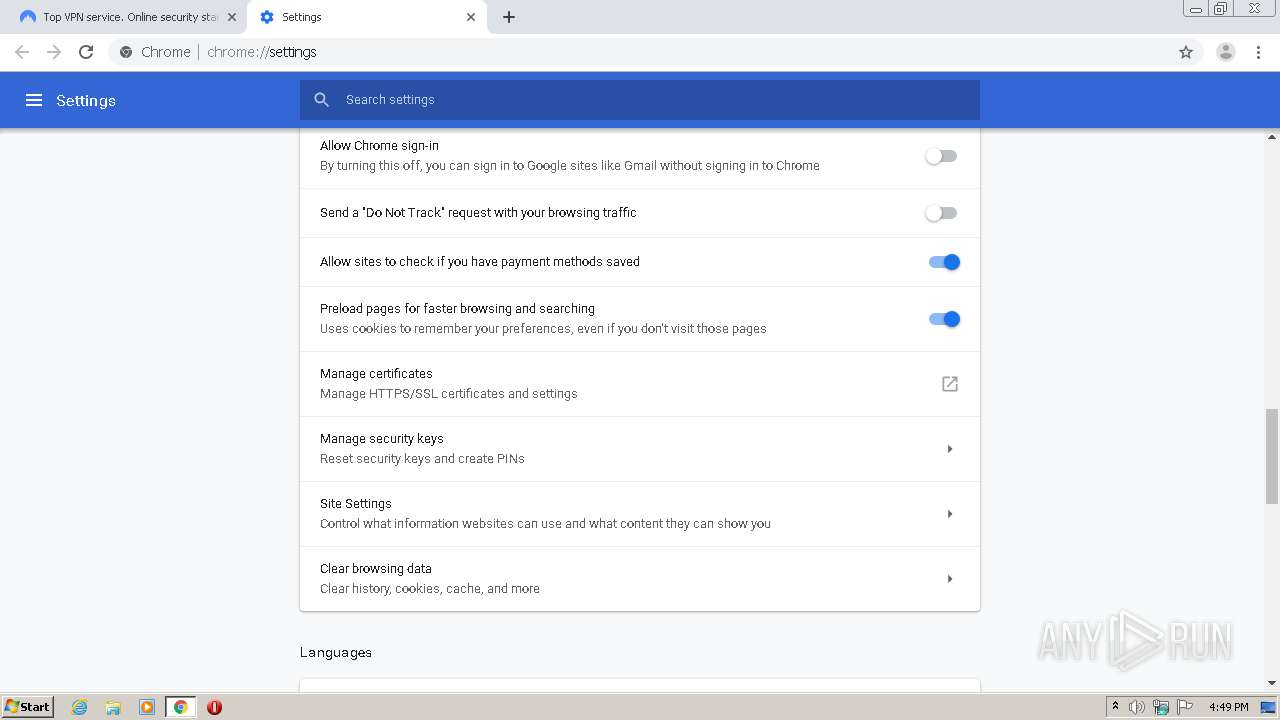Click the Chrome taskbar icon

point(181,707)
